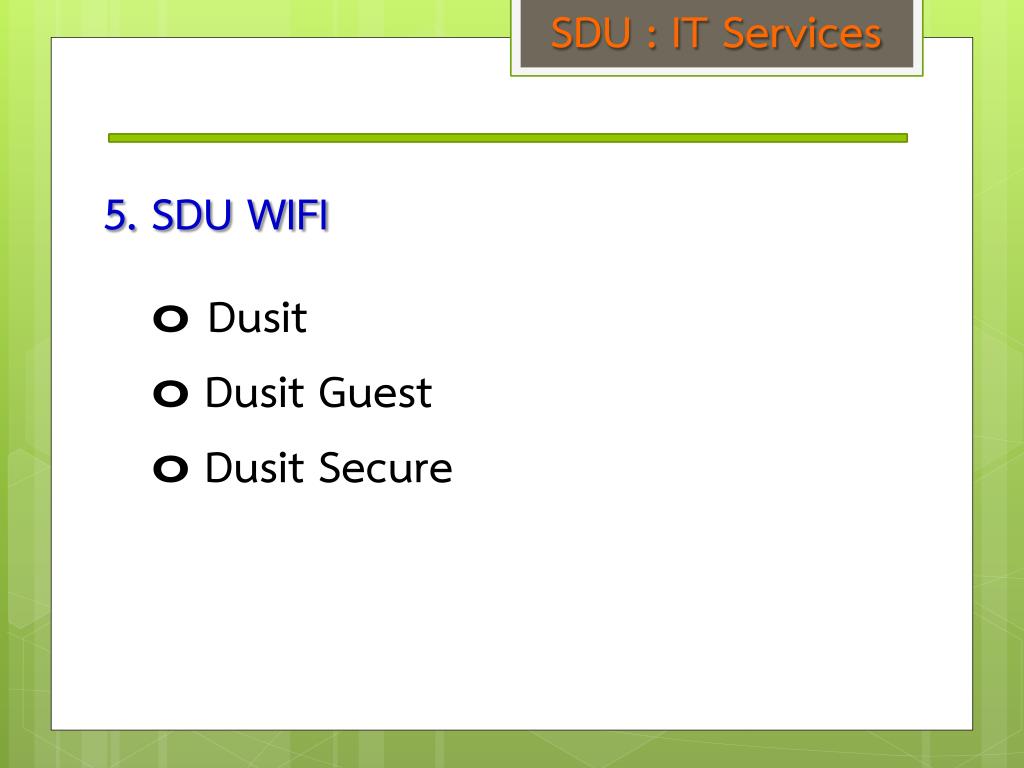The image size is (1024, 768).
Task: Click the number 5 in the heading
Action: [x=116, y=215]
